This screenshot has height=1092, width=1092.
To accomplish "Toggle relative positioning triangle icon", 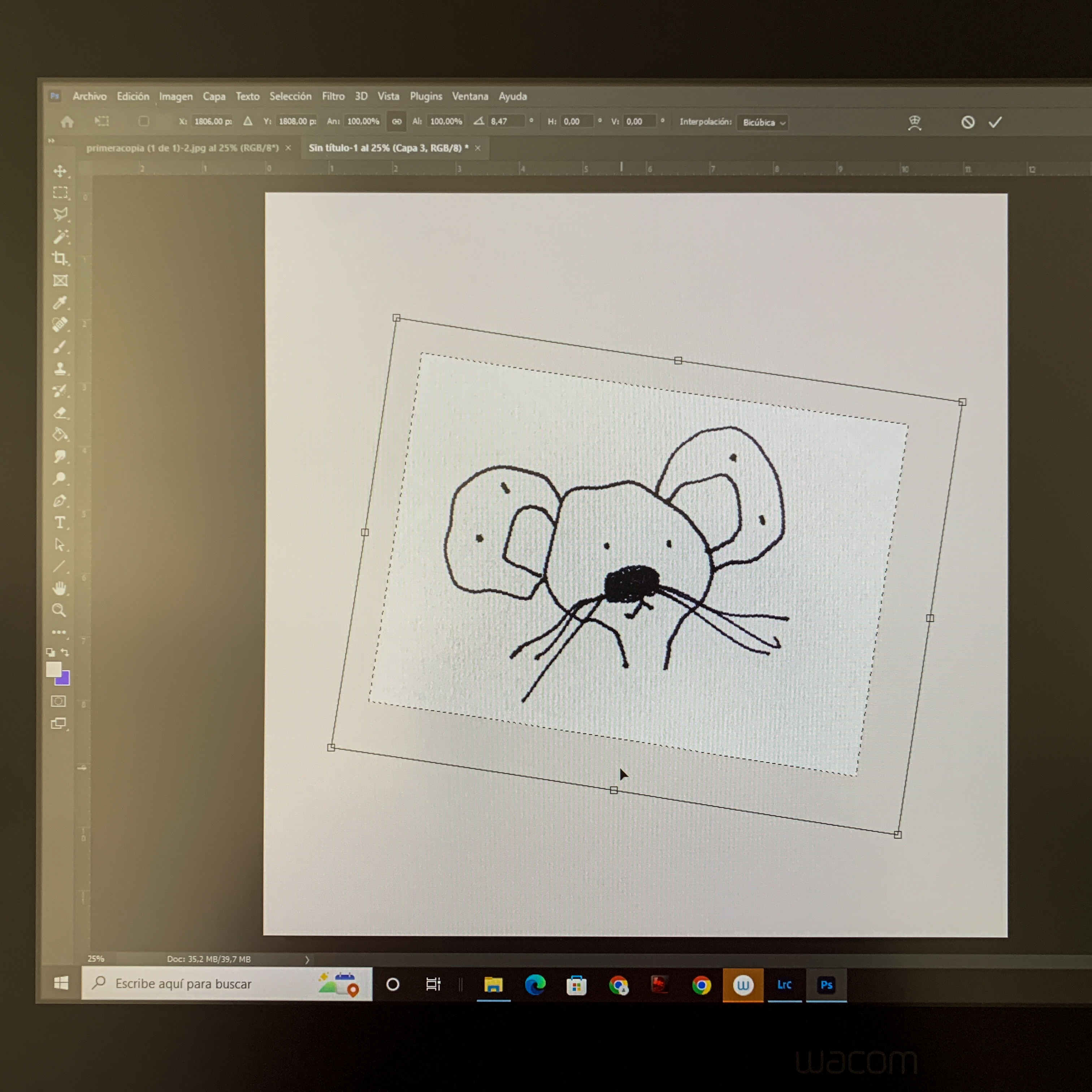I will (x=248, y=121).
